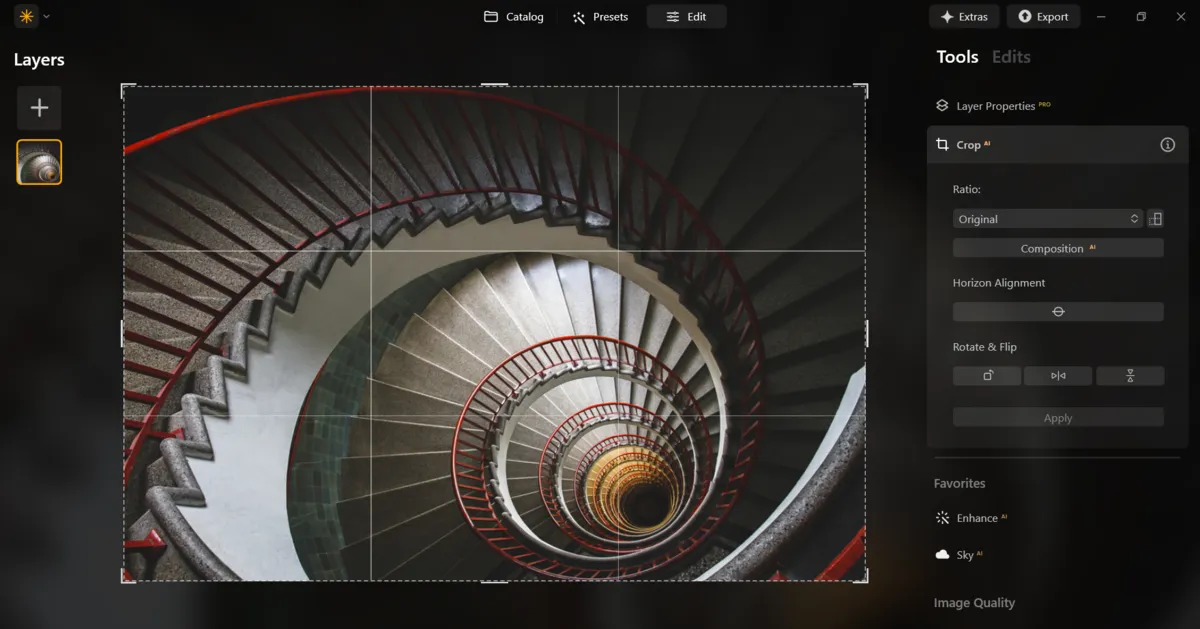Collapse the Image Quality section
Screen dimensions: 1200x629
[973, 602]
